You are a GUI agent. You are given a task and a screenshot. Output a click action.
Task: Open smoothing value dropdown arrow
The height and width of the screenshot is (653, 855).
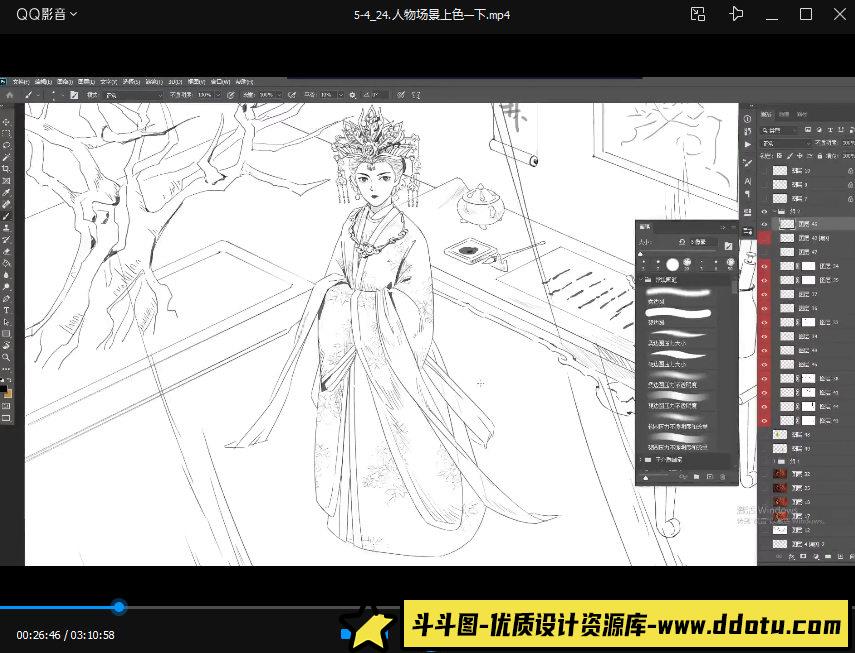click(x=341, y=95)
